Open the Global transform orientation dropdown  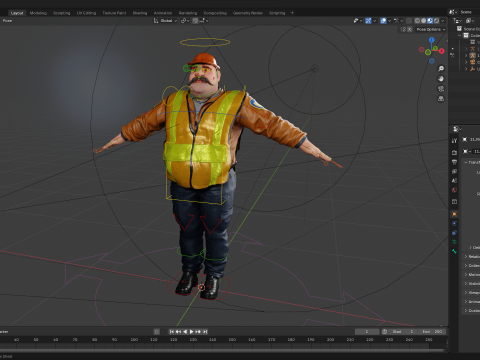pyautogui.click(x=165, y=21)
